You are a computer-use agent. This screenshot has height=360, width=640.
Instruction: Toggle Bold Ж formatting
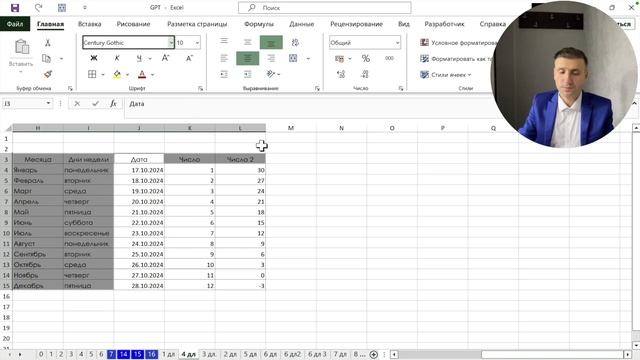click(93, 58)
